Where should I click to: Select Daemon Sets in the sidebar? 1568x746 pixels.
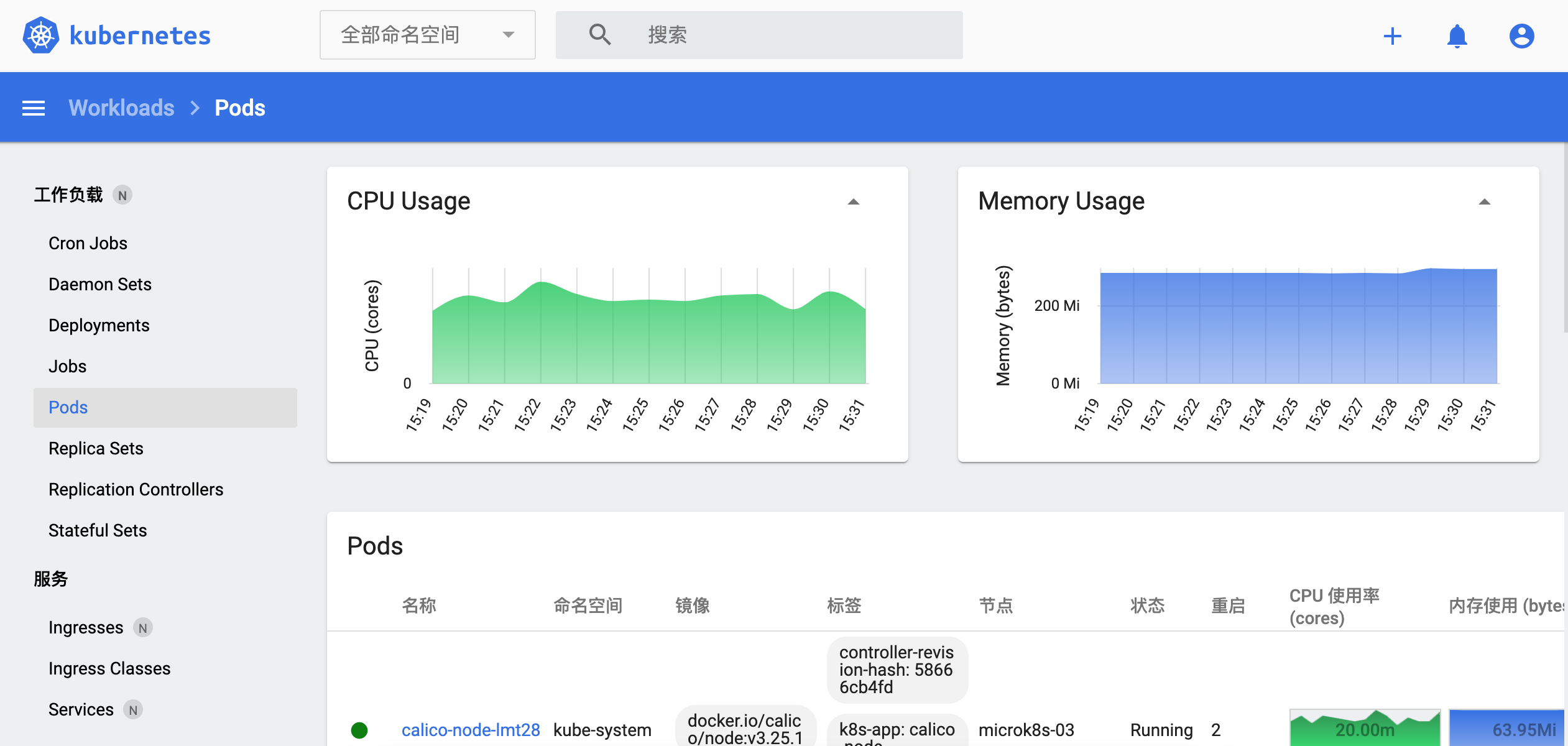click(100, 284)
